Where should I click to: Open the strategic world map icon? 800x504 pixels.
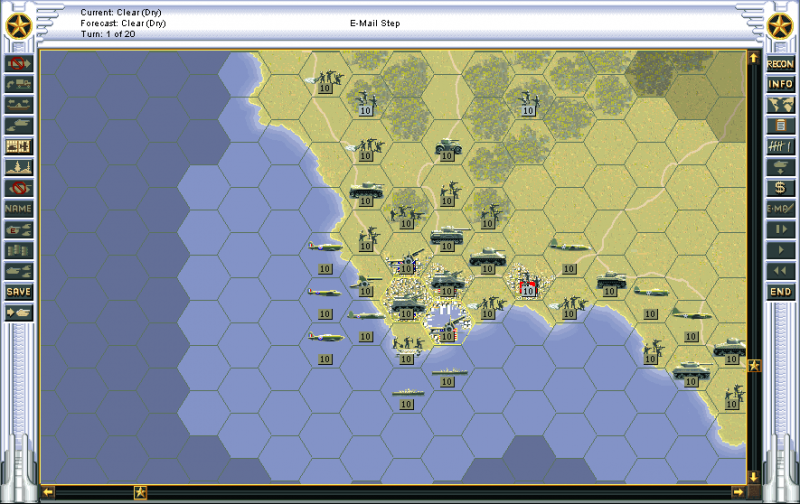pyautogui.click(x=780, y=105)
